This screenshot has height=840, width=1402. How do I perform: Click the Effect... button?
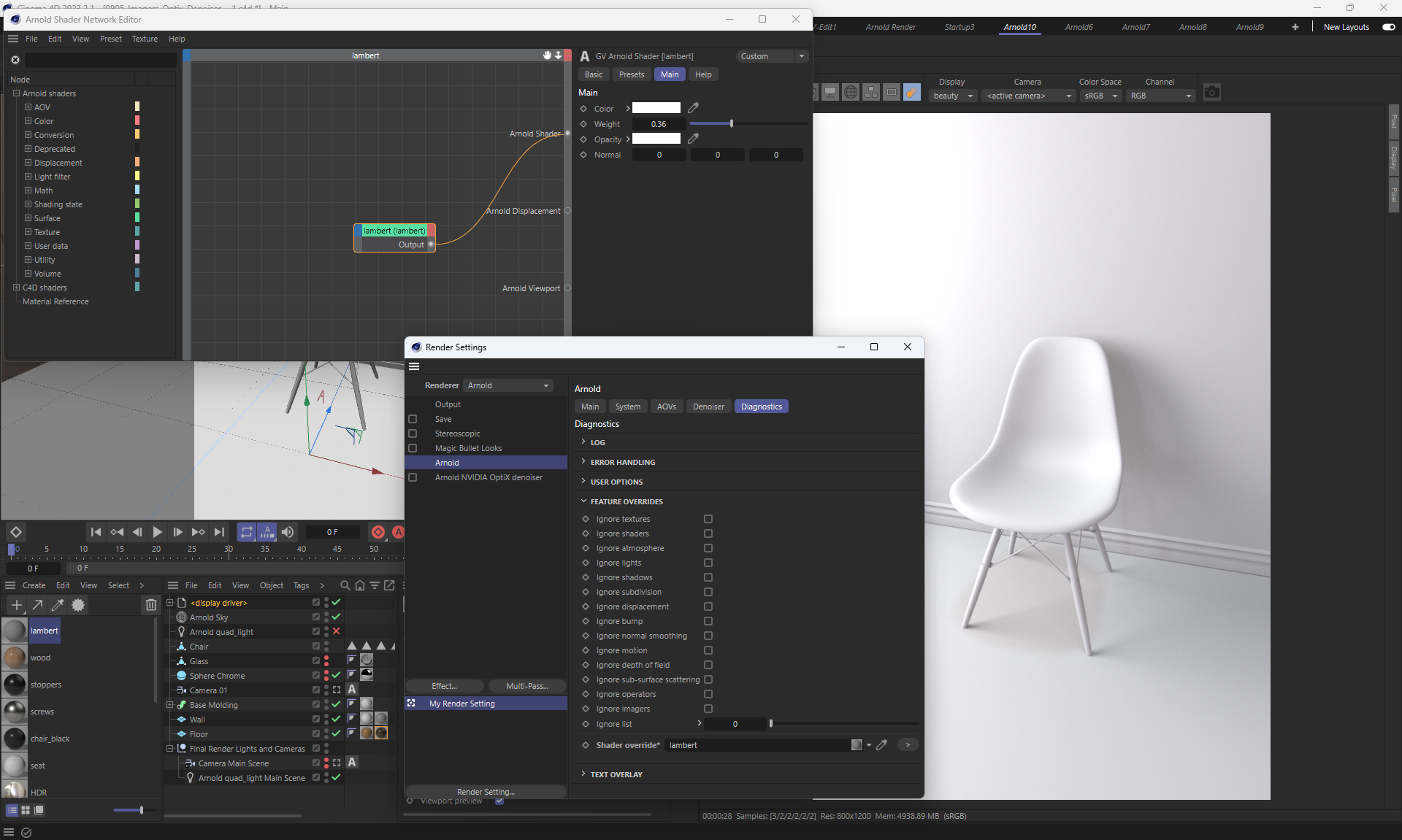[444, 686]
